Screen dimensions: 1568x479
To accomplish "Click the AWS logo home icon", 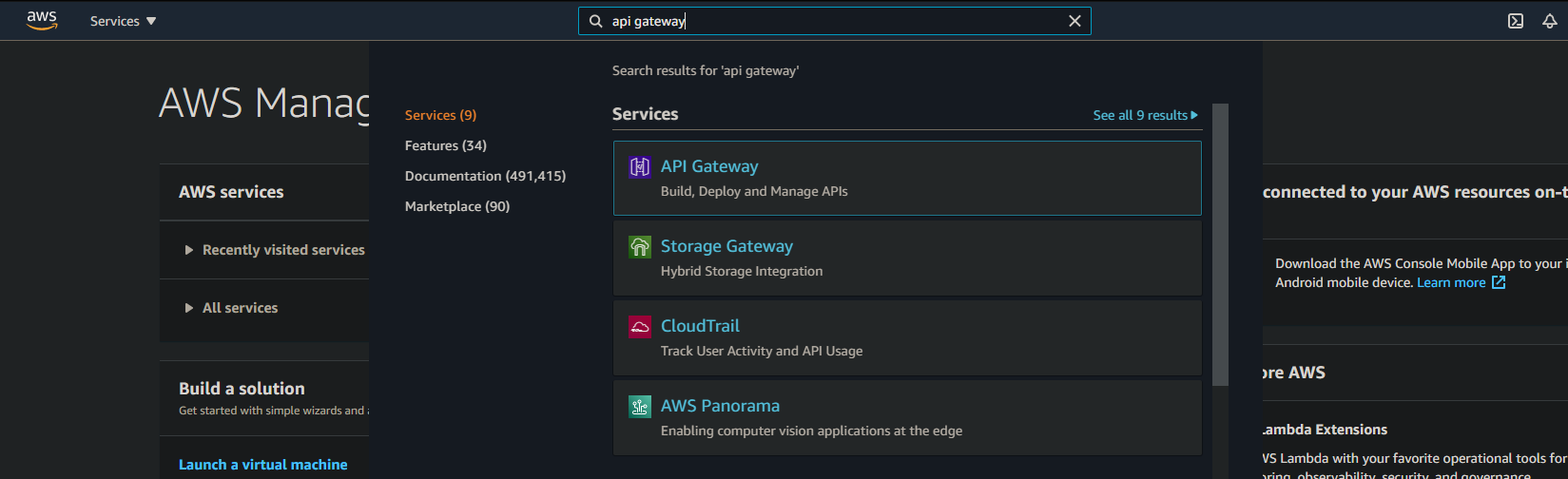I will (42, 20).
